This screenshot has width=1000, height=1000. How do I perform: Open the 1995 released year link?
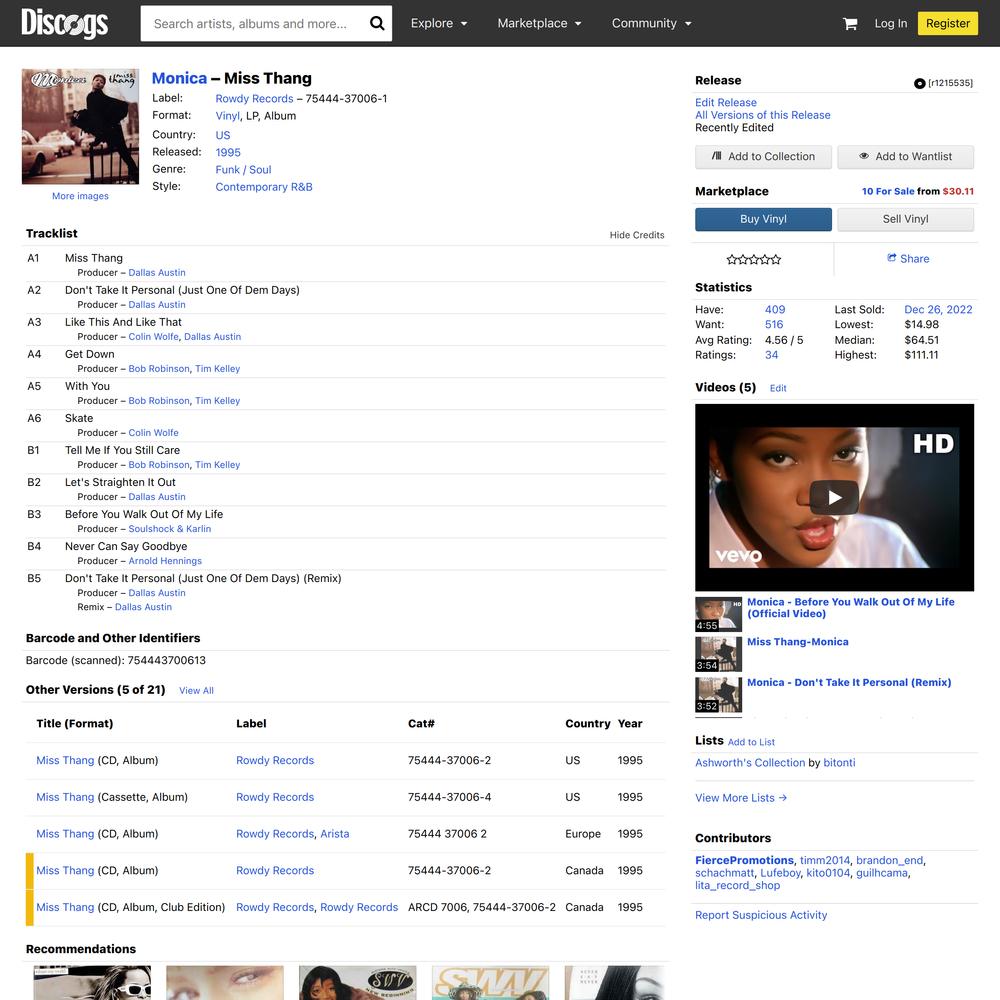228,152
